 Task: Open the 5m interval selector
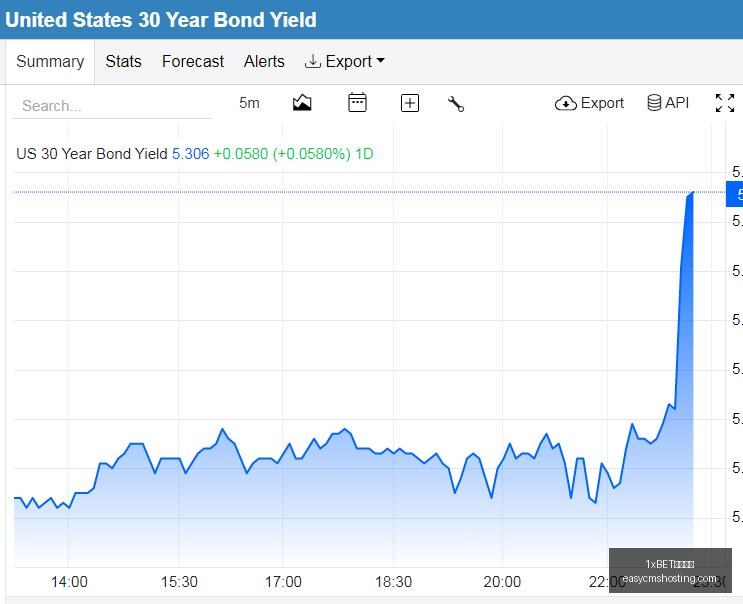click(249, 103)
